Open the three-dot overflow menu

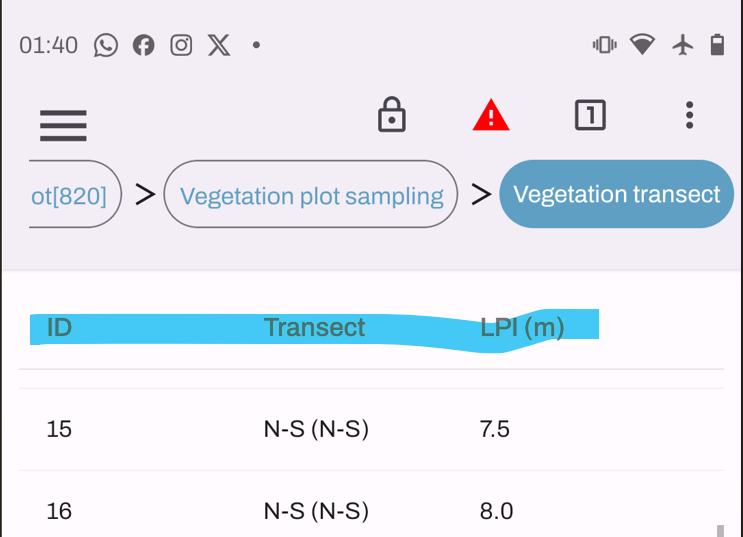689,116
